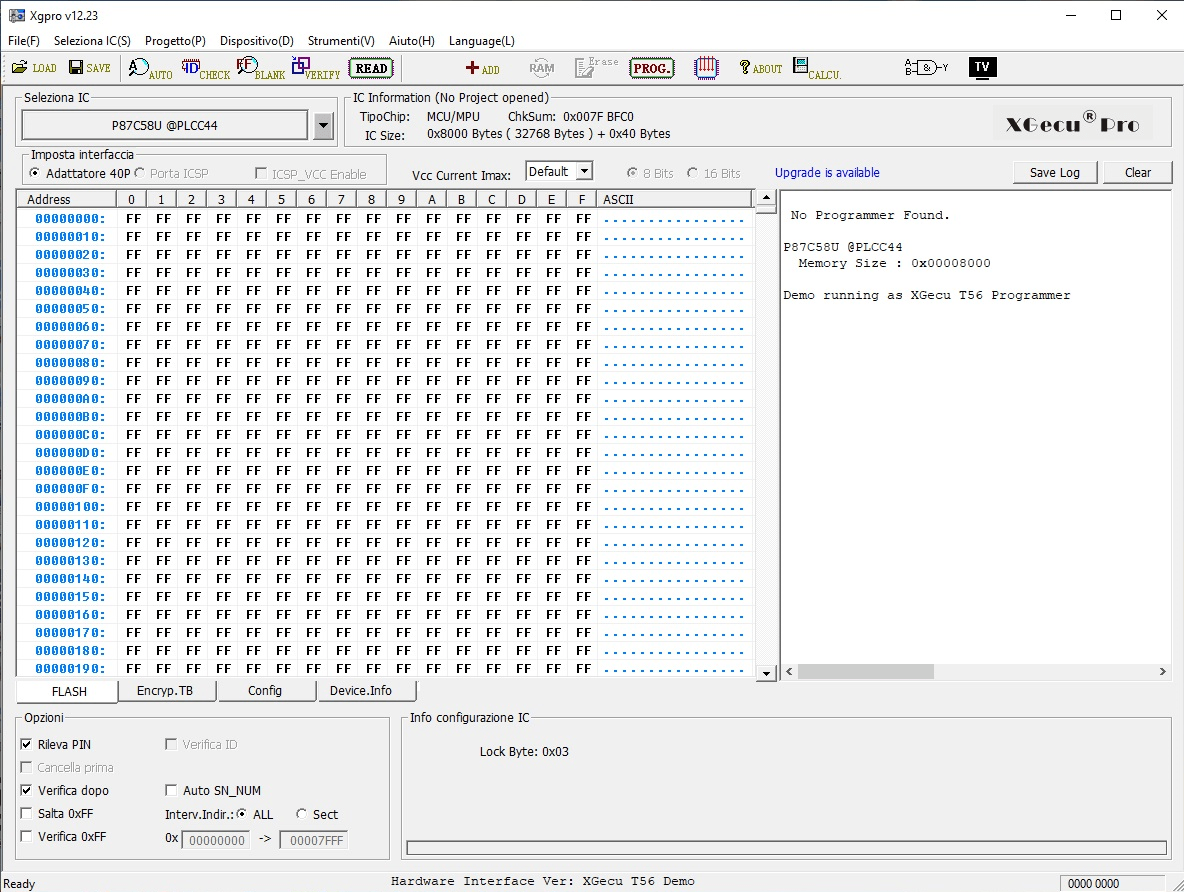Click log panel scroll left arrow
Screen dimensions: 1184x892
coord(790,671)
